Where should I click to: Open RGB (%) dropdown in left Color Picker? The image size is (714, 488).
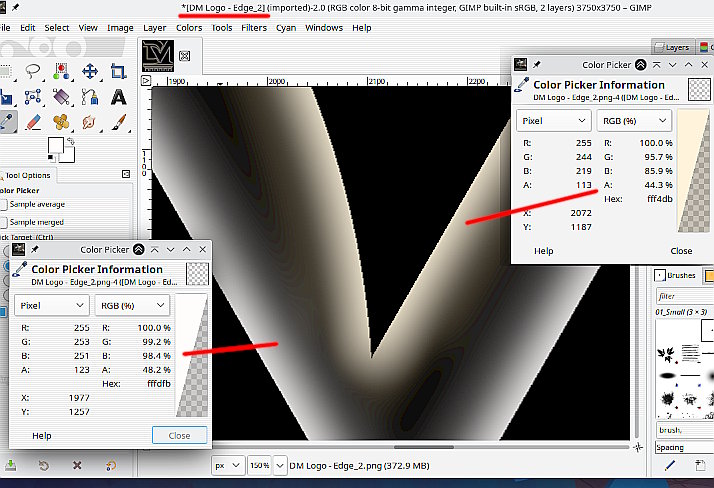click(x=132, y=305)
